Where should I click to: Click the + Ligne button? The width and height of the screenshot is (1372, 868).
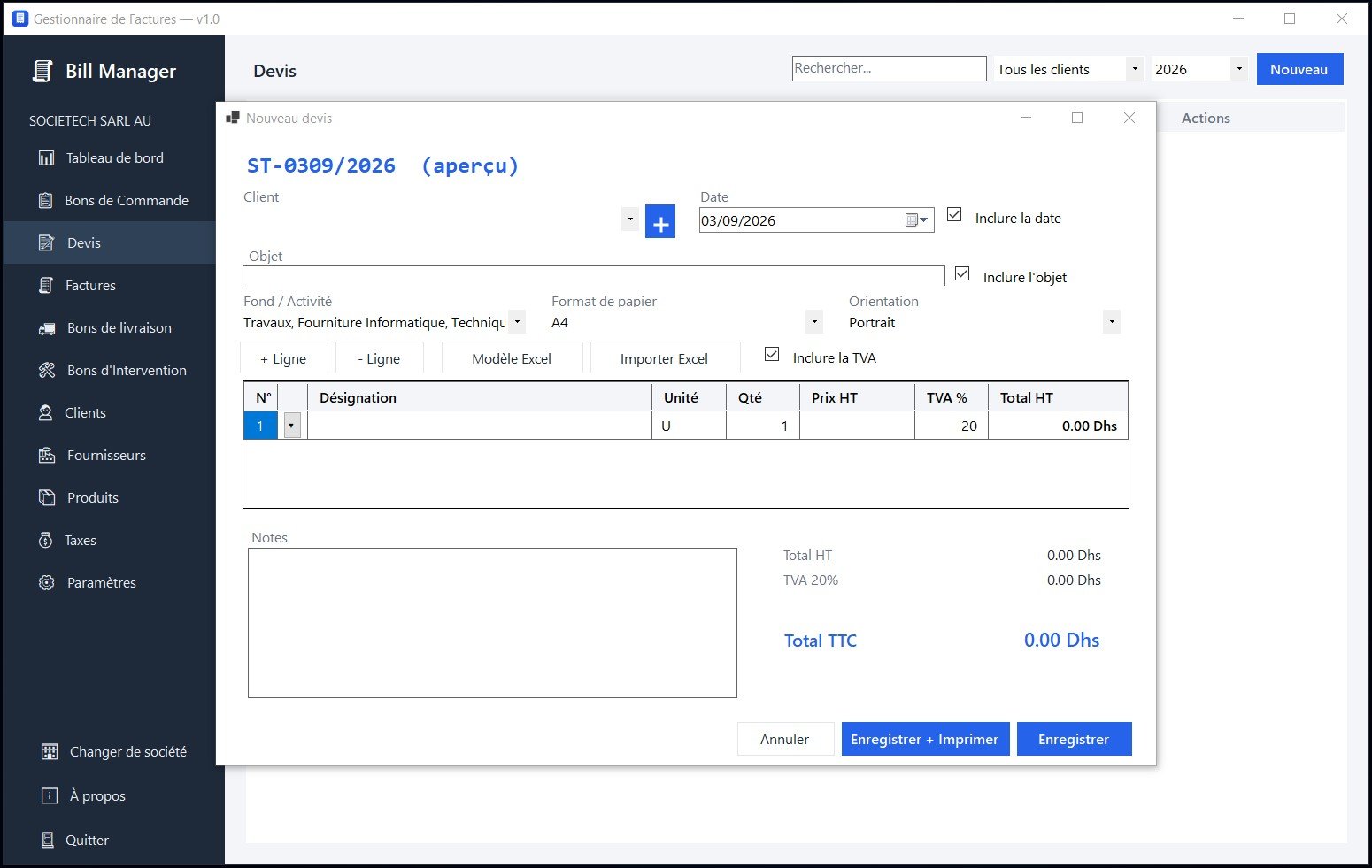click(283, 358)
